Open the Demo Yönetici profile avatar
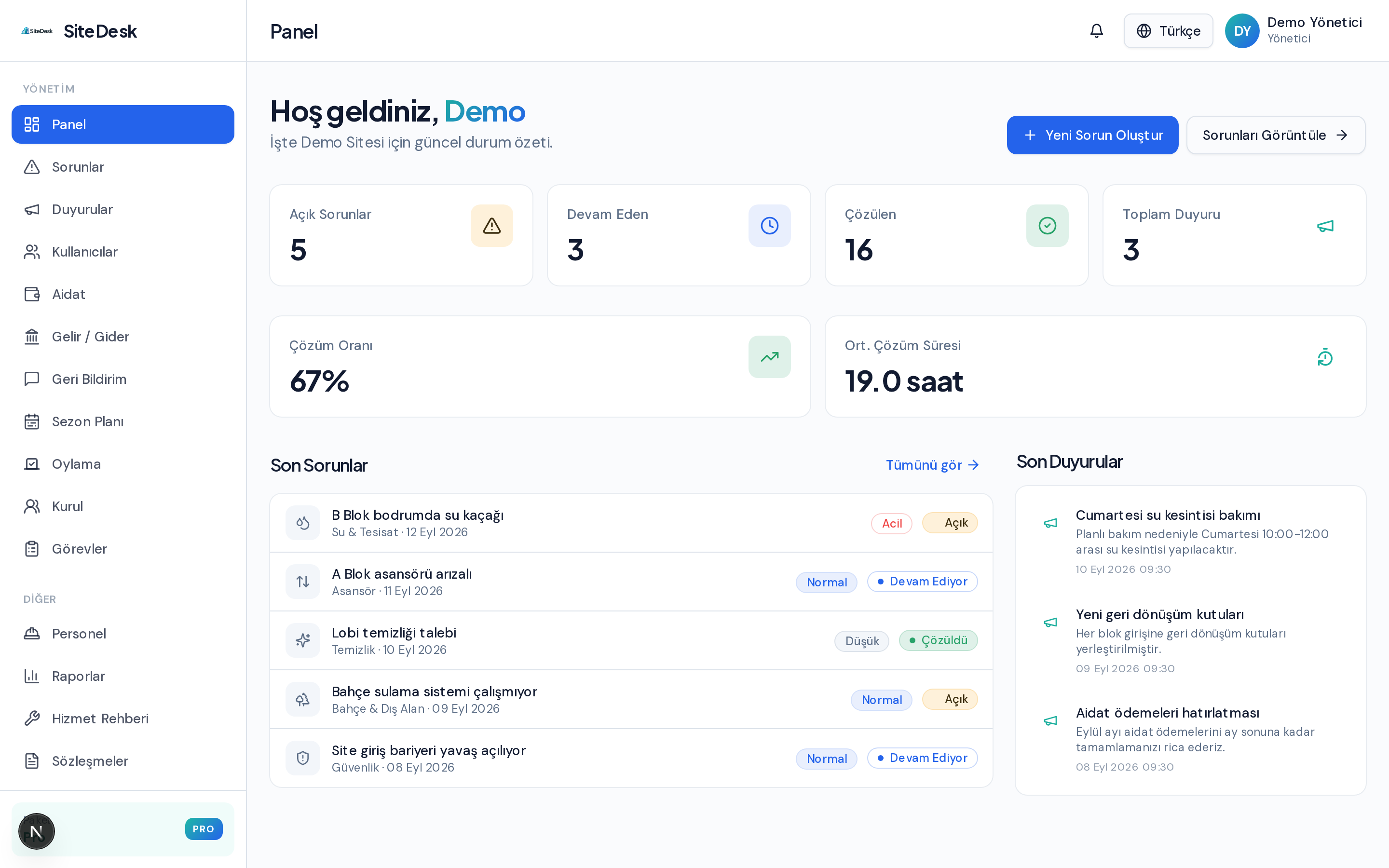 (x=1242, y=31)
